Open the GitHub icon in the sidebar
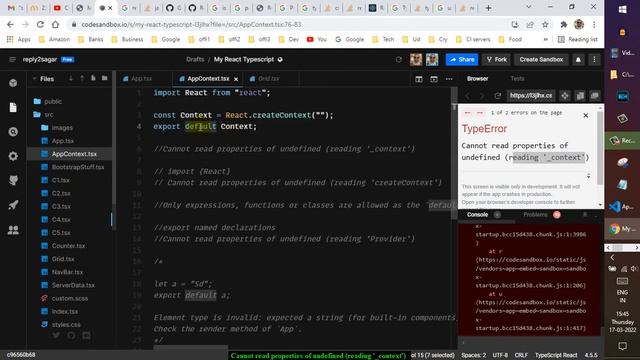640x360 pixels. coord(13,181)
